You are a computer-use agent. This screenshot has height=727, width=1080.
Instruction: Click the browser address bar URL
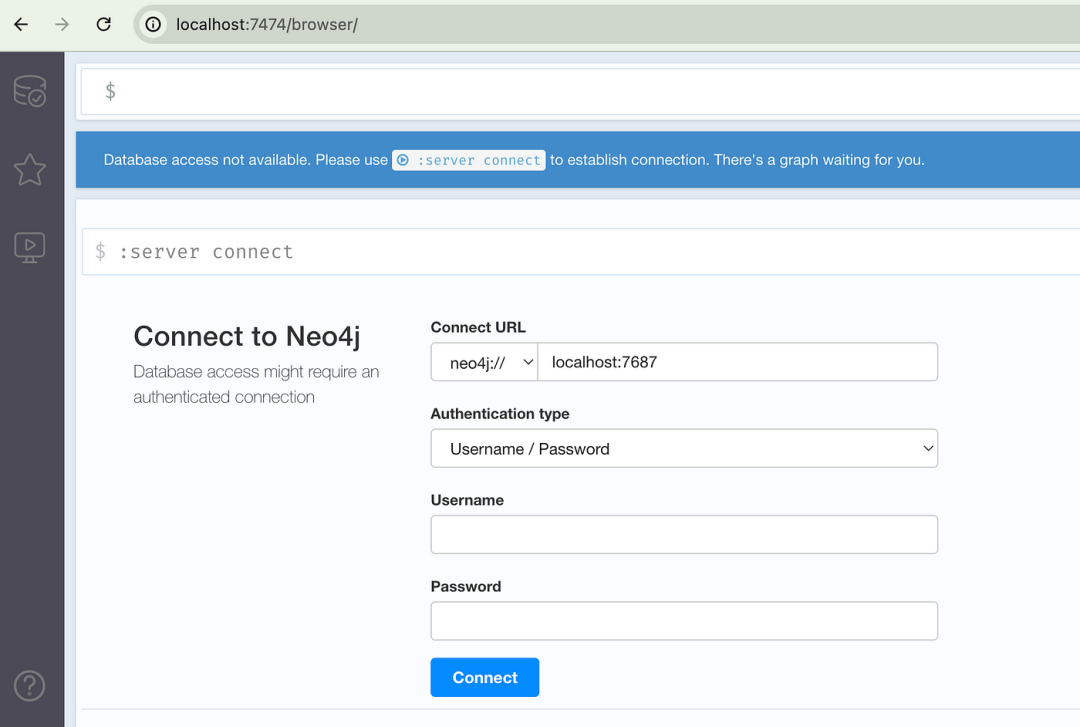266,25
